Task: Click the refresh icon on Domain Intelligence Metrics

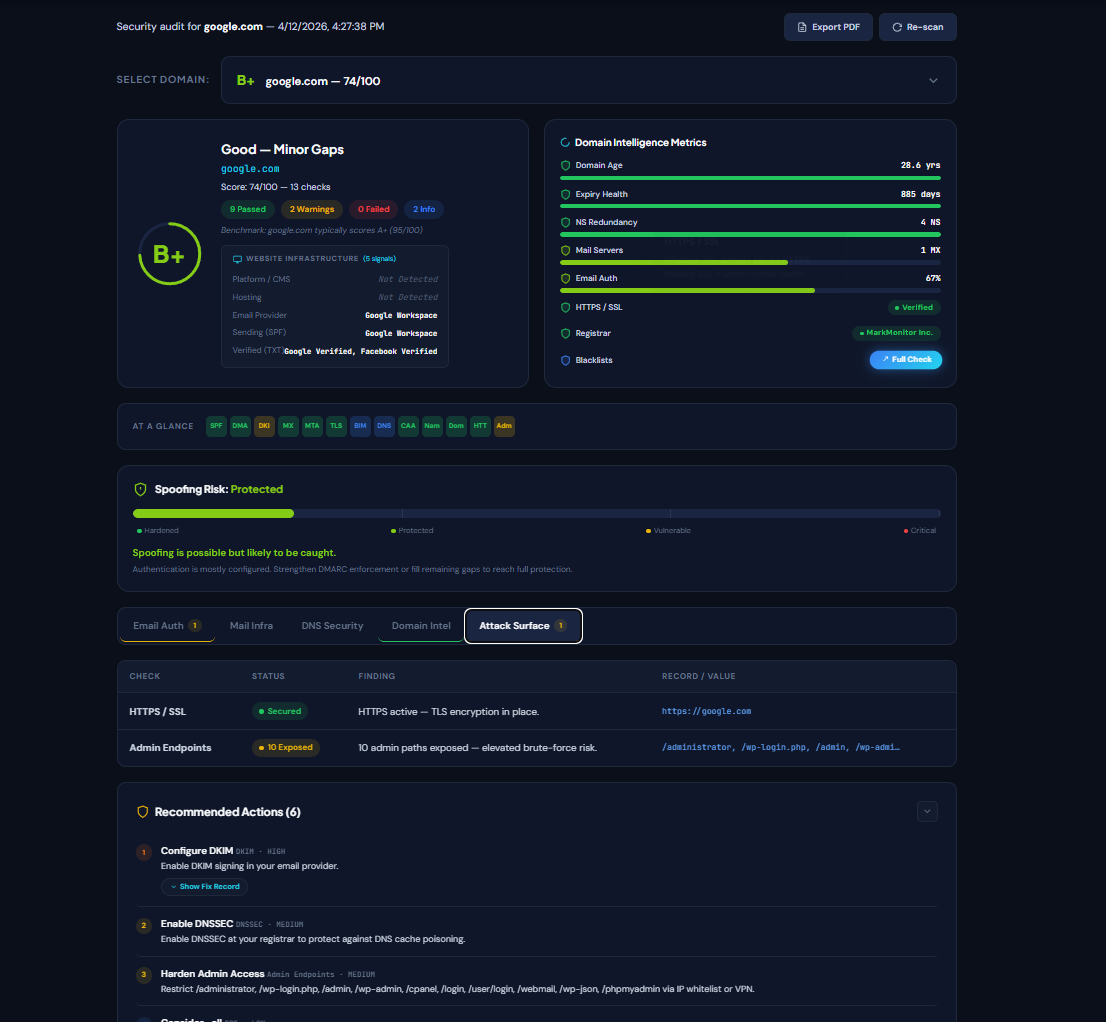Action: tap(565, 142)
